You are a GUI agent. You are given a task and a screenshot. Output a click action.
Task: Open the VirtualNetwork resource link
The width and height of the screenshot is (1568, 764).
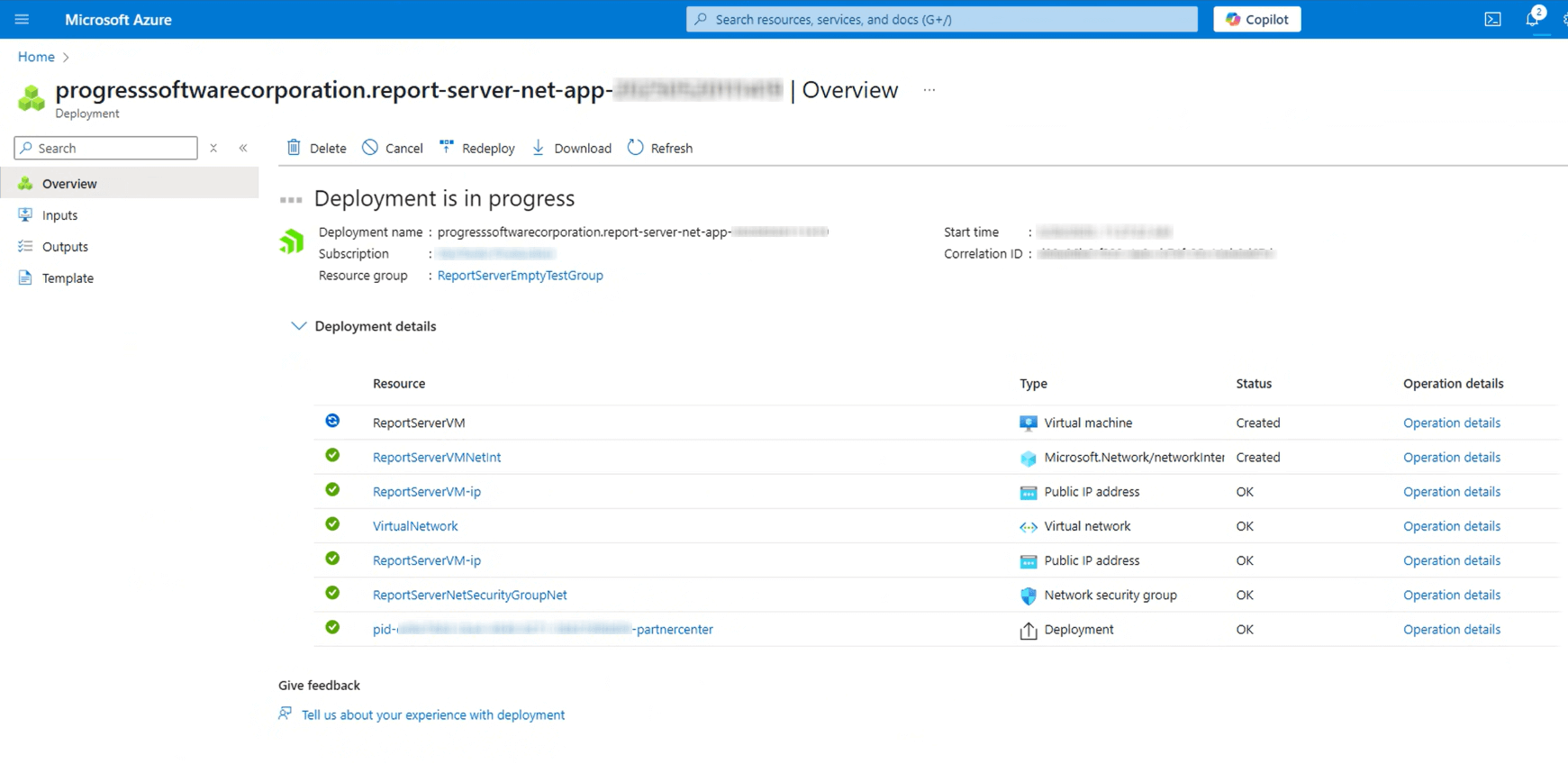[x=415, y=526]
